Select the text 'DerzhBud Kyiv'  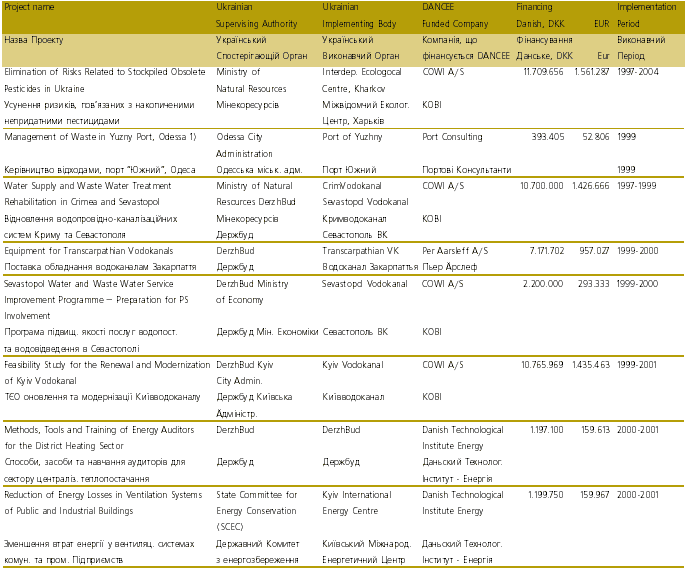pos(244,365)
